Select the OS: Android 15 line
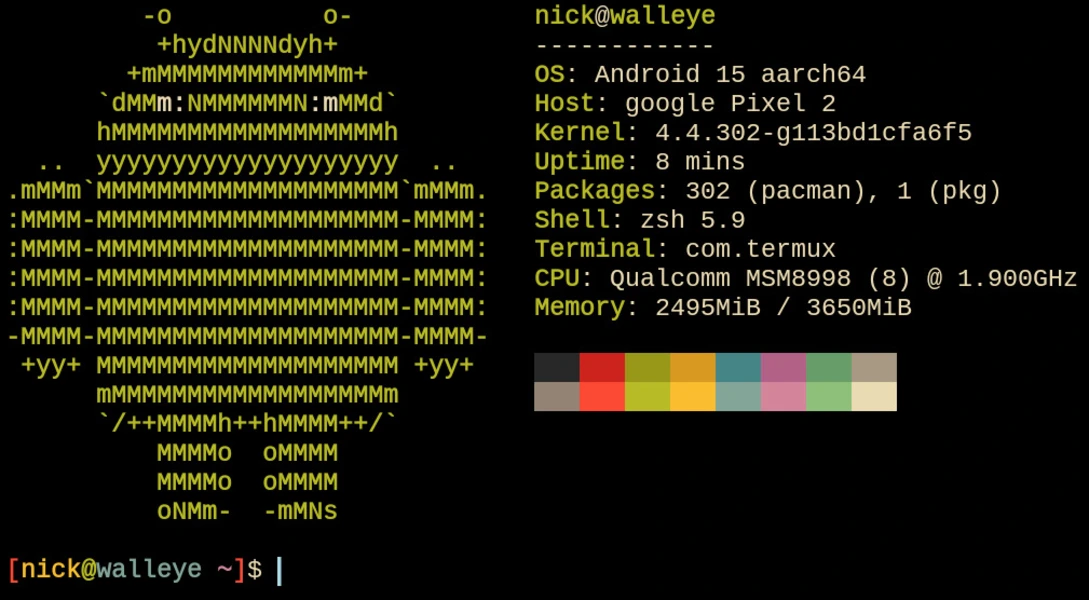Image resolution: width=1089 pixels, height=600 pixels. tap(700, 73)
